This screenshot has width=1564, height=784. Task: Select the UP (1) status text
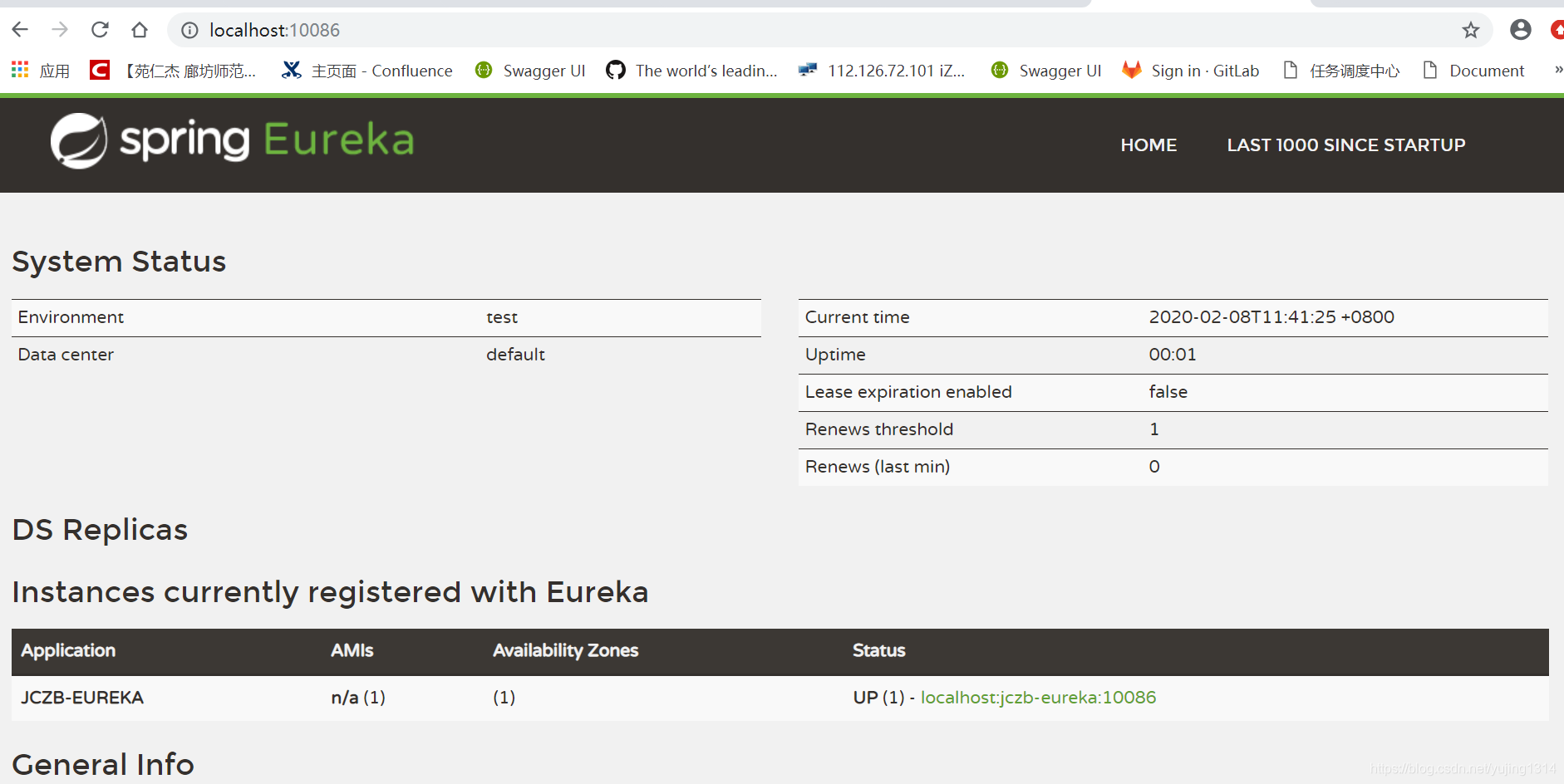[878, 698]
